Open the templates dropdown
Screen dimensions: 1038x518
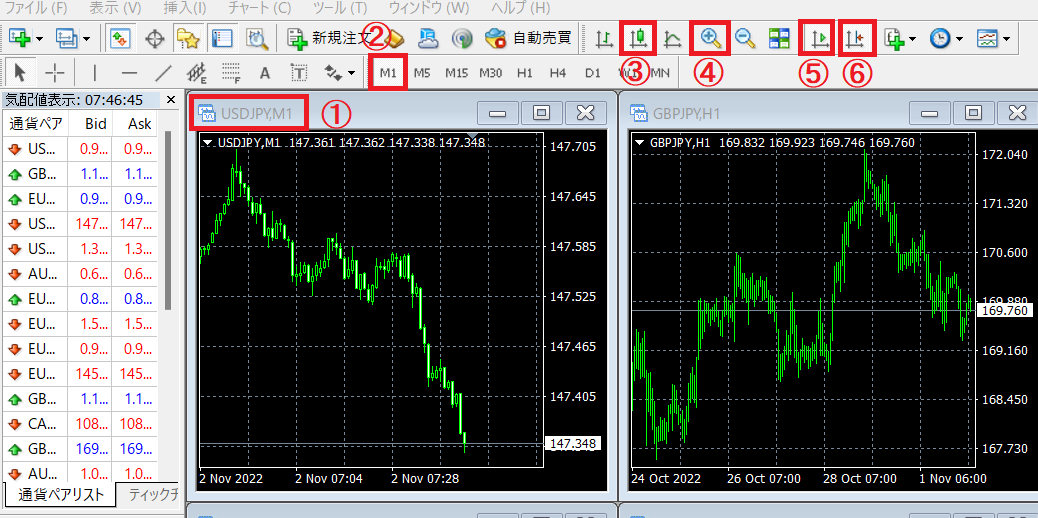click(1005, 39)
